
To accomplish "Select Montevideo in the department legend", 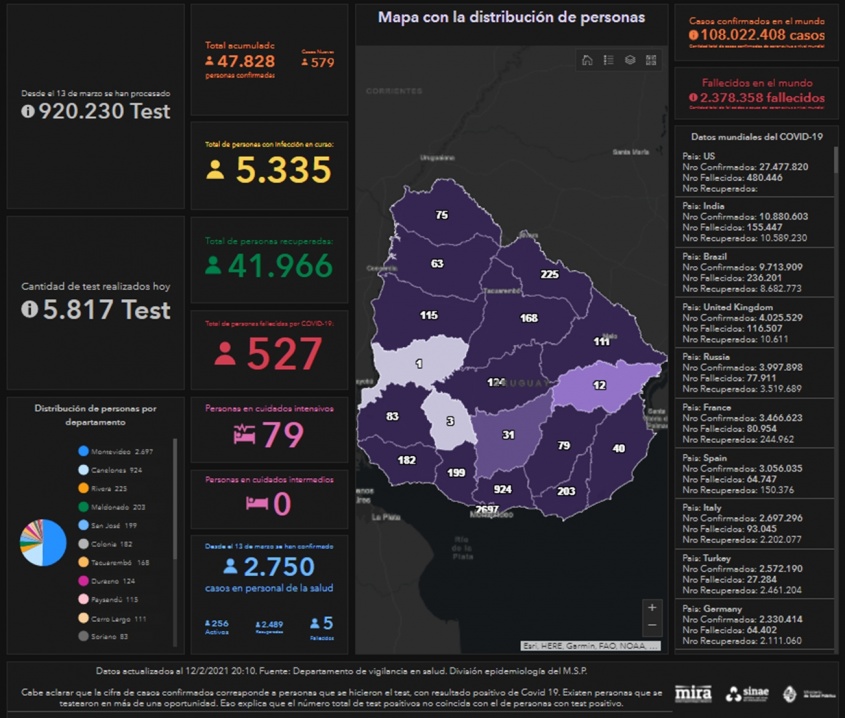I will tap(120, 452).
